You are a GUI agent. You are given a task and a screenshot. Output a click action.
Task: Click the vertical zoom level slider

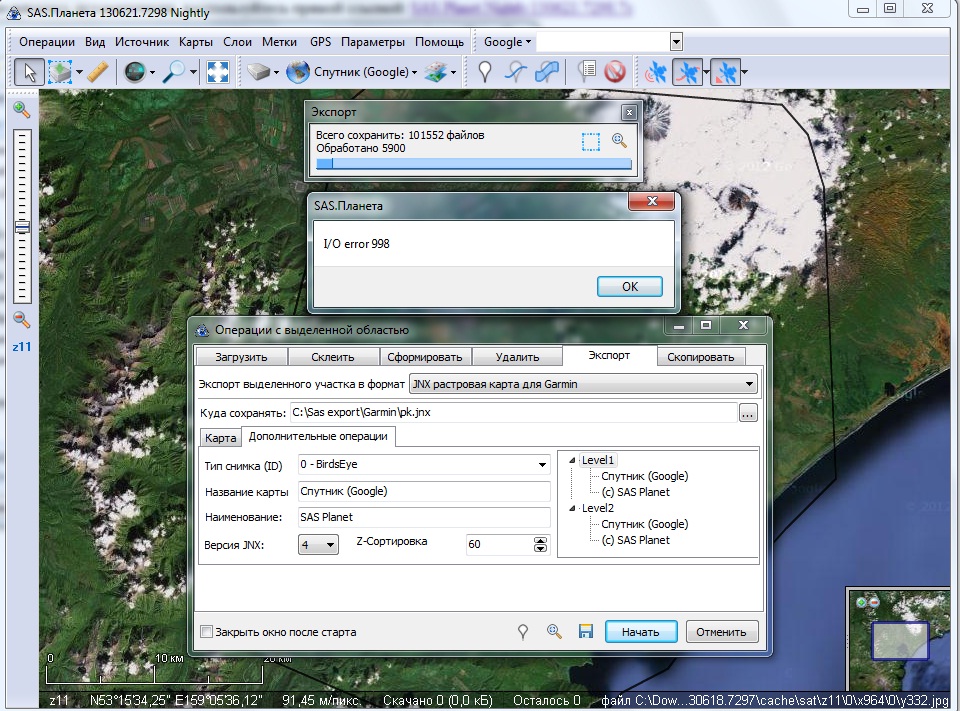(22, 227)
